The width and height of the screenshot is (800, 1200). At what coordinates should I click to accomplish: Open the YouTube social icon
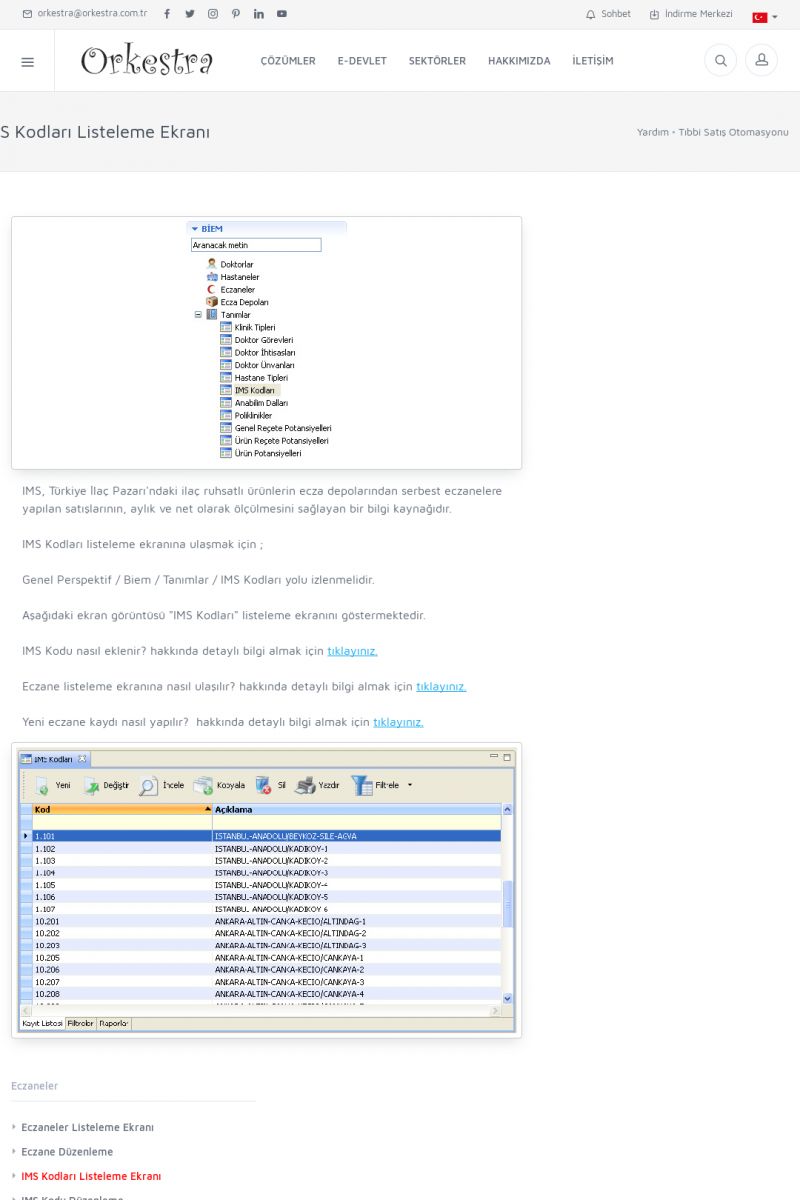[282, 14]
